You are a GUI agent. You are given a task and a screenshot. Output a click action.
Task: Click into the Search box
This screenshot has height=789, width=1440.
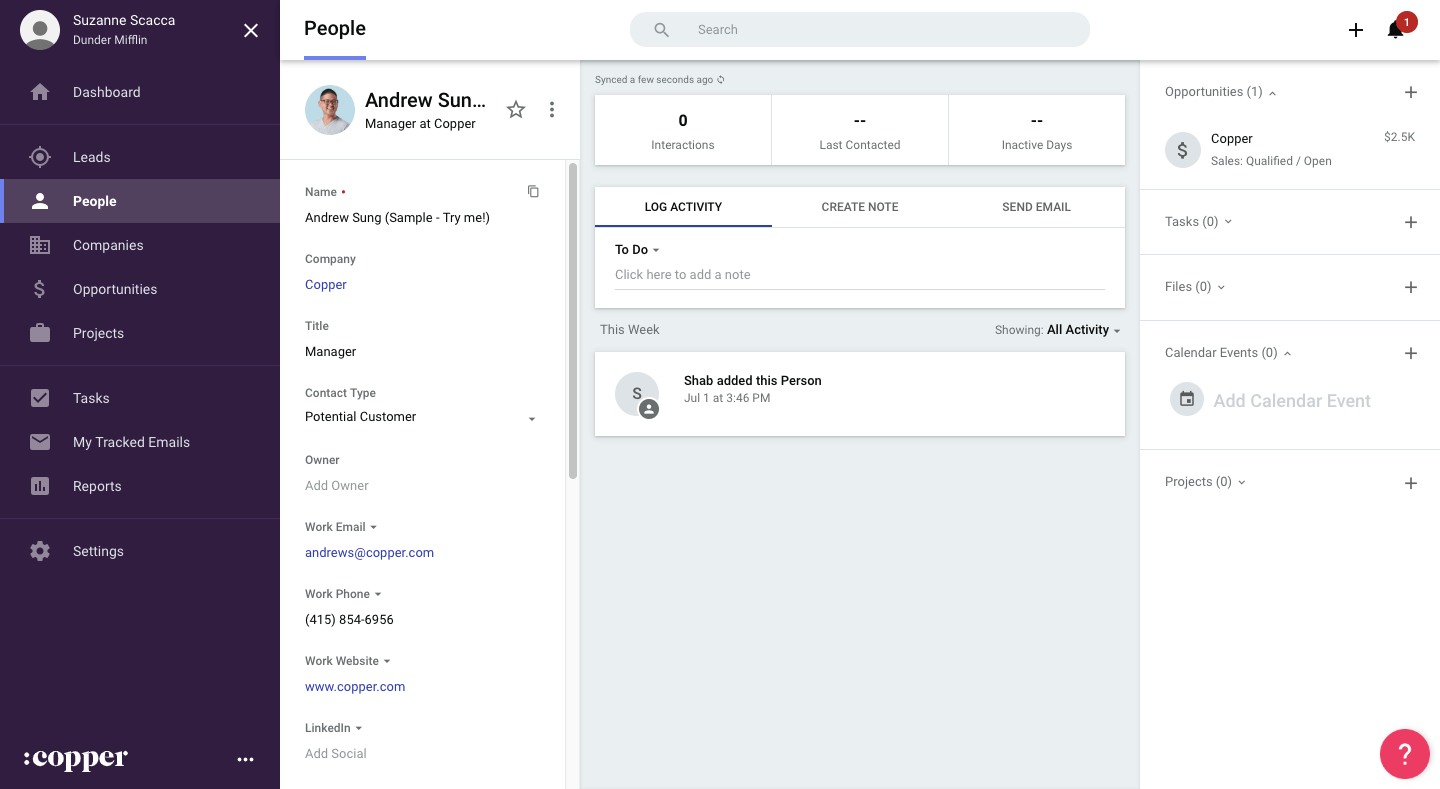click(860, 30)
